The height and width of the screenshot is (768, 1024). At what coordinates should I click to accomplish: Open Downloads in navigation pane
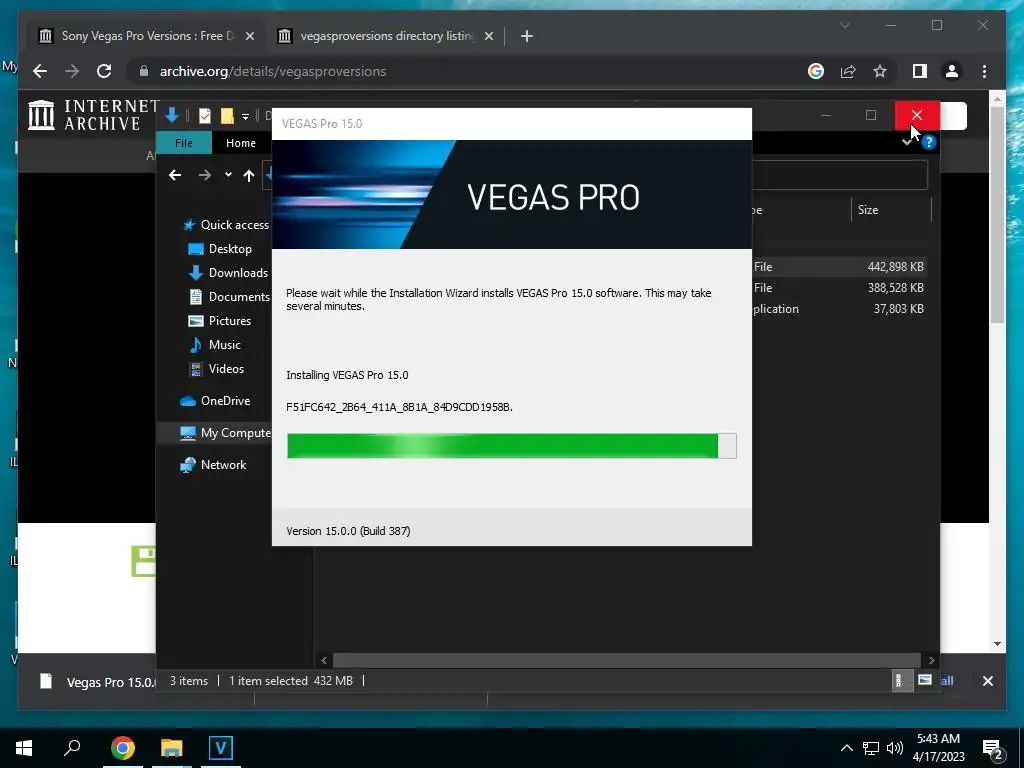pos(228,273)
